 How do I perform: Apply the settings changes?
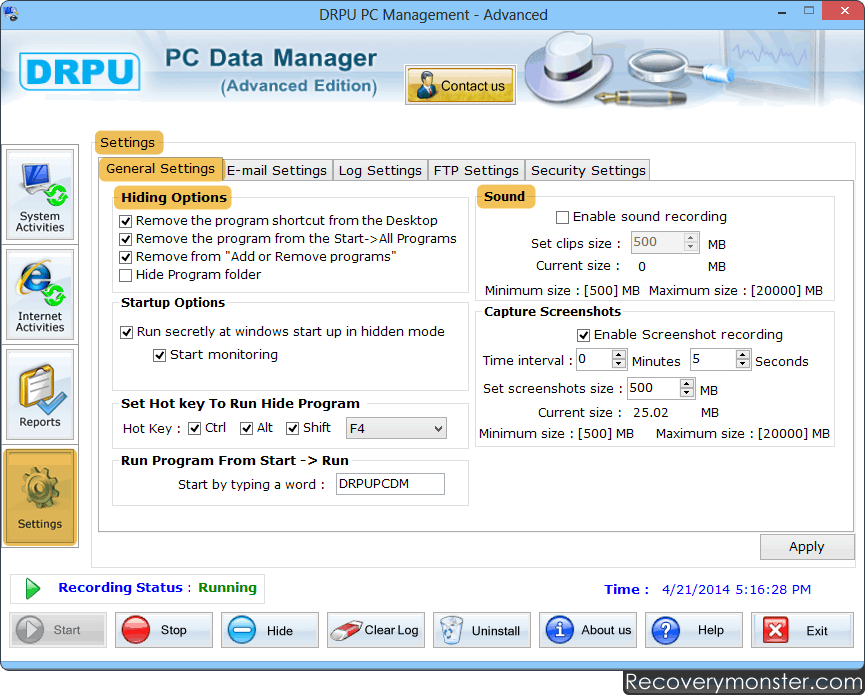(807, 547)
